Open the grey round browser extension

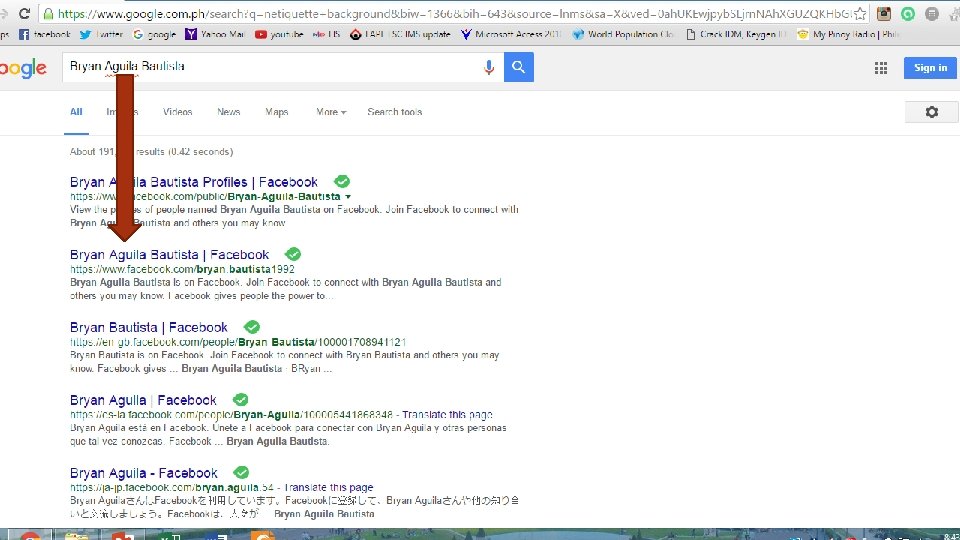coord(932,13)
